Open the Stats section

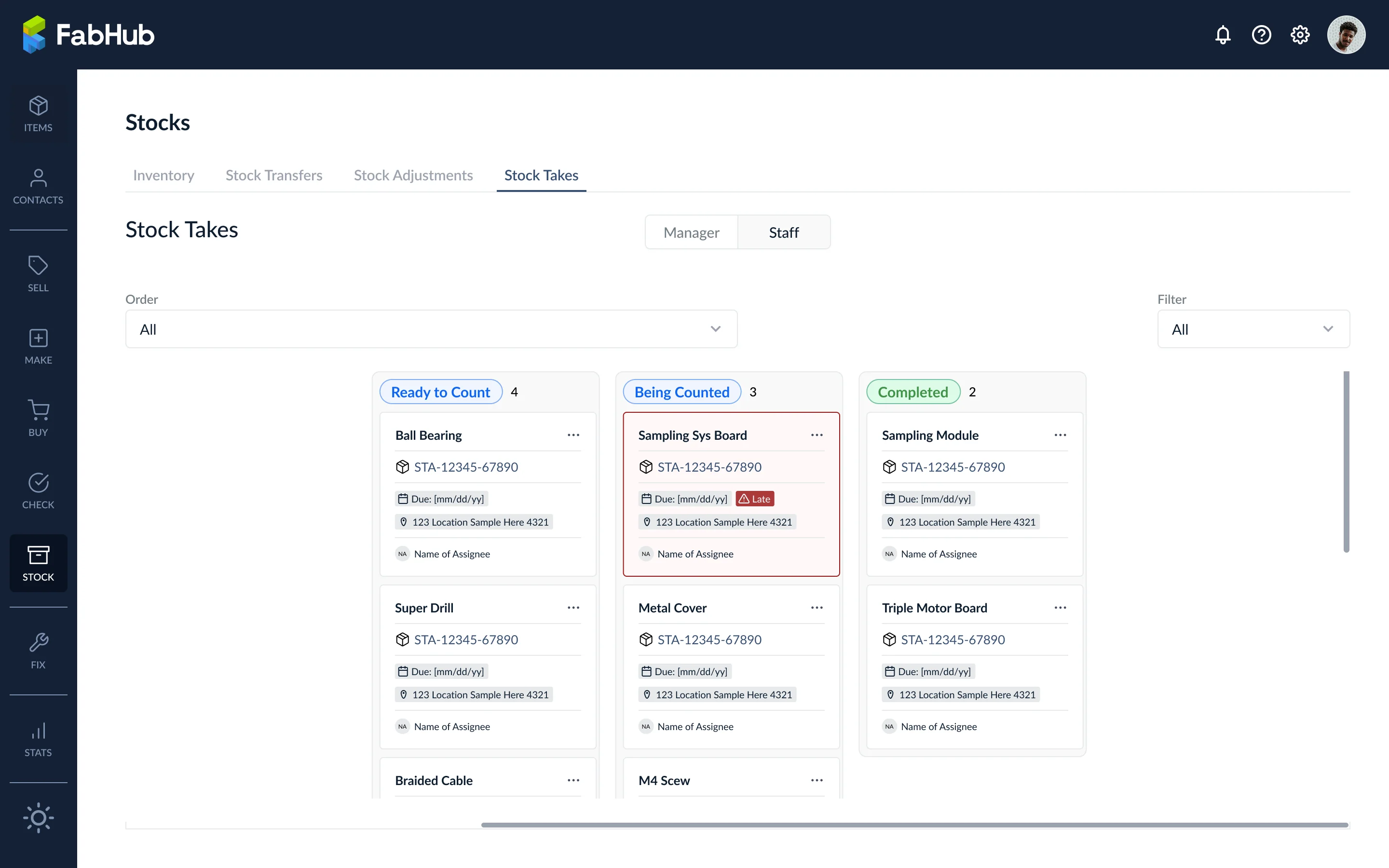[39, 739]
